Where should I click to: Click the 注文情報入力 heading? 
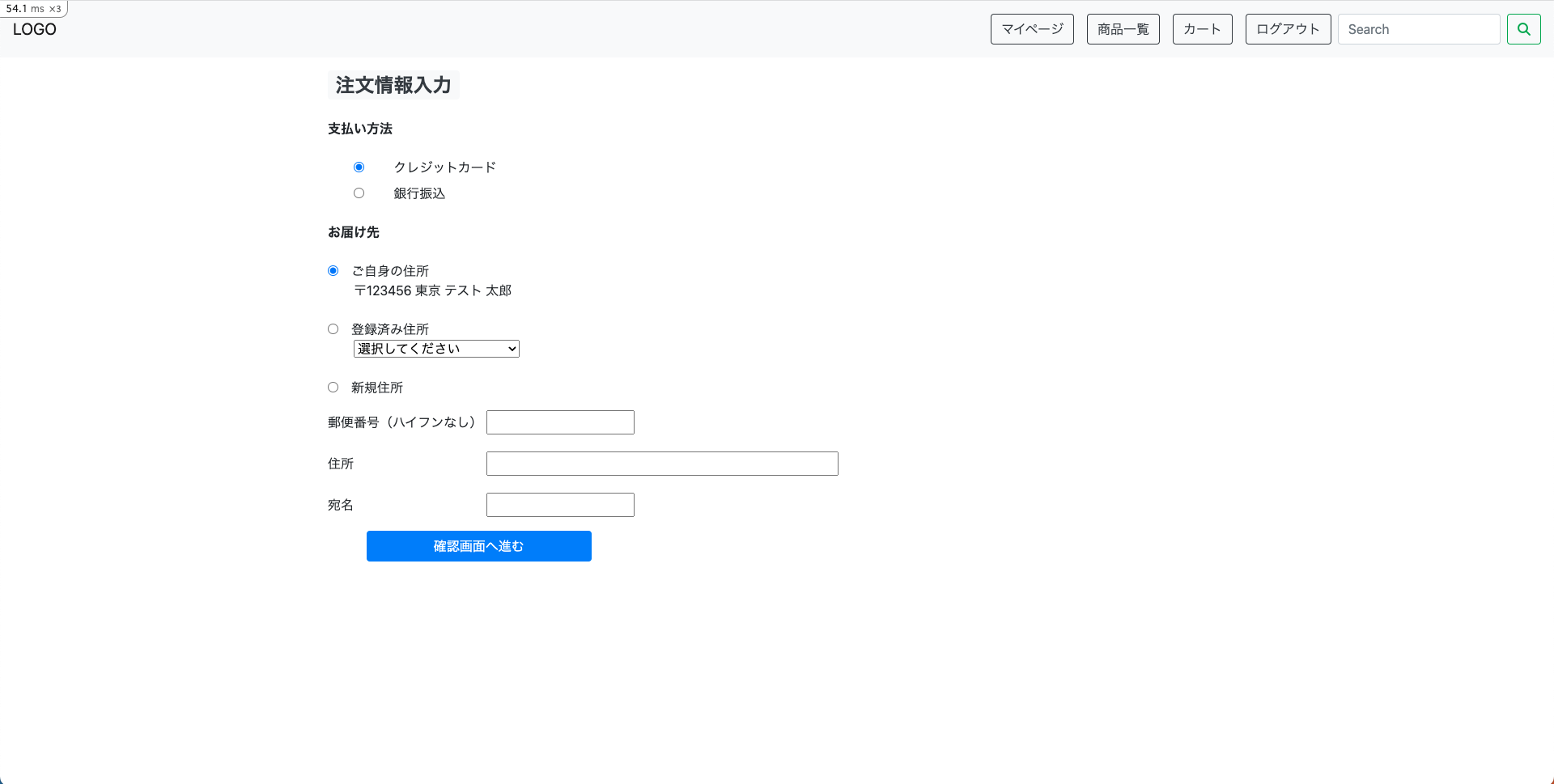tap(393, 85)
